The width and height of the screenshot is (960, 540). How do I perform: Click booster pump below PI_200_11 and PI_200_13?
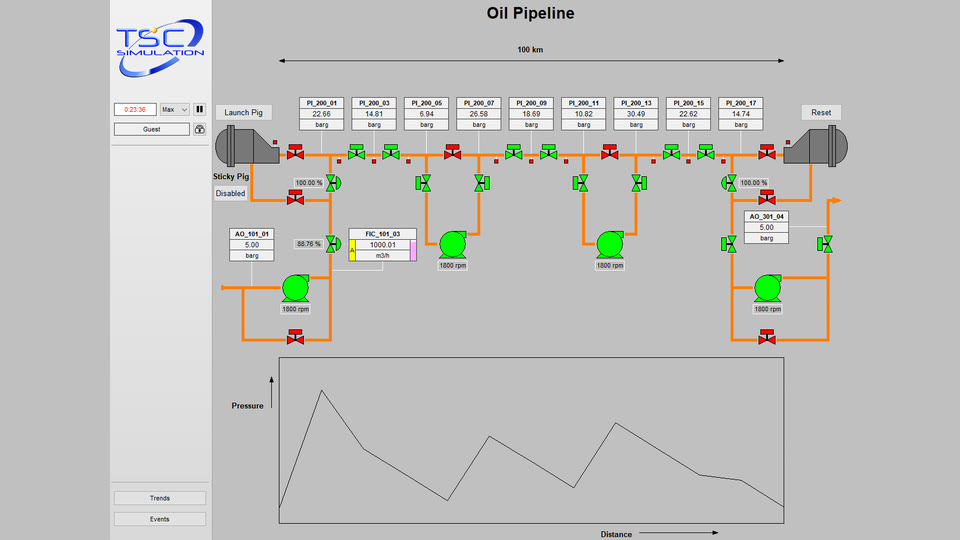610,244
